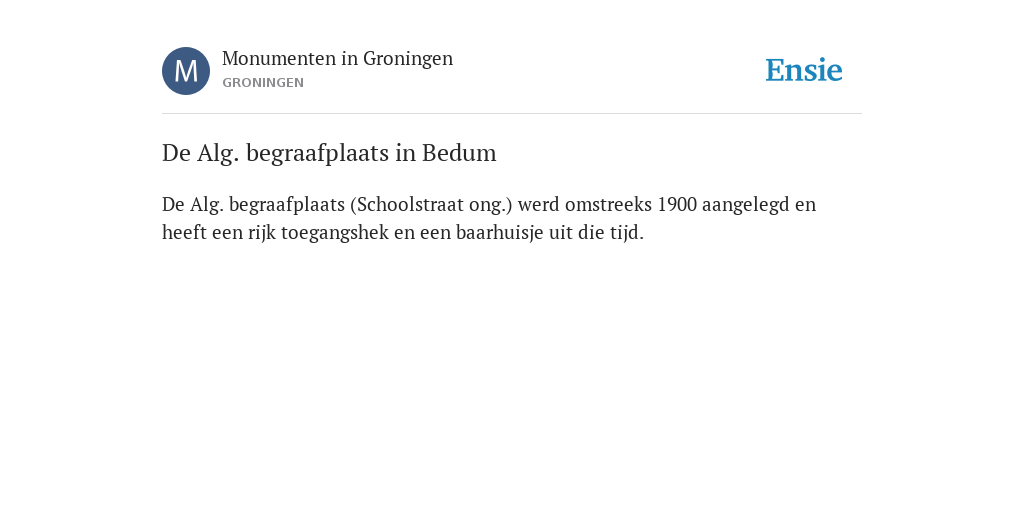Open the Ensie logo link

click(x=804, y=70)
